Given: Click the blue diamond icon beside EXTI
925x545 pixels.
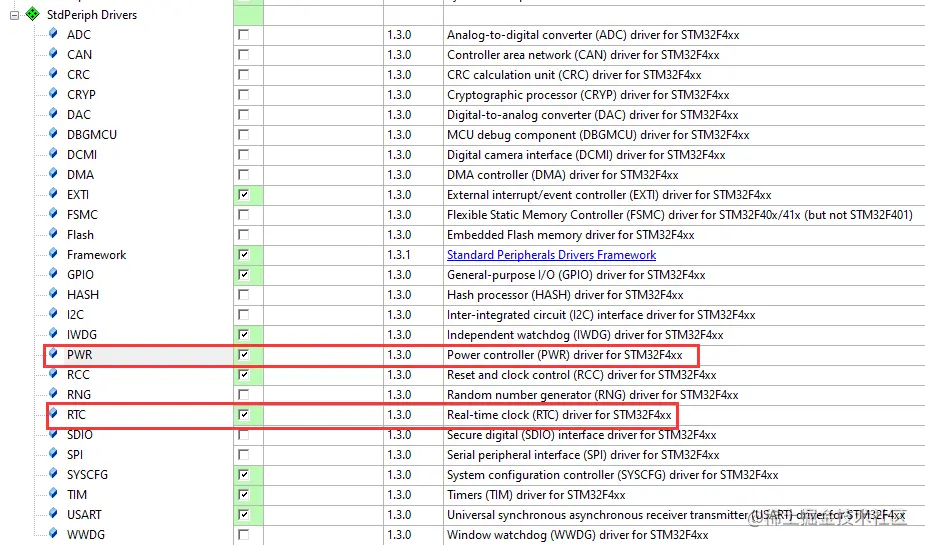Looking at the screenshot, I should pos(53,194).
